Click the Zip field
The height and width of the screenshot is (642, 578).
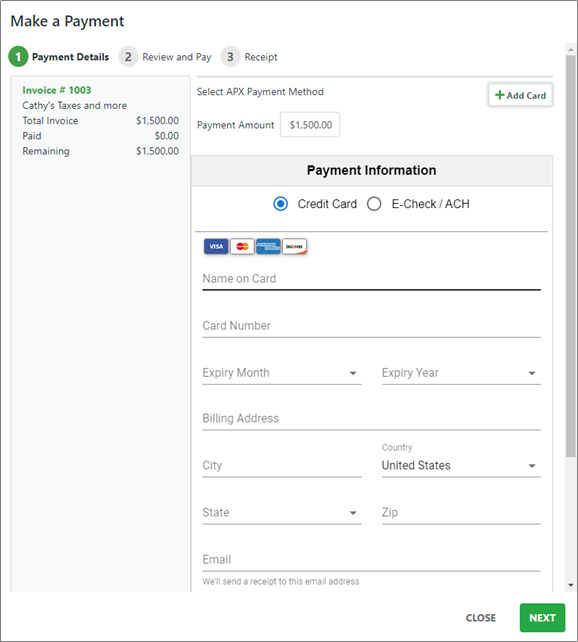461,513
